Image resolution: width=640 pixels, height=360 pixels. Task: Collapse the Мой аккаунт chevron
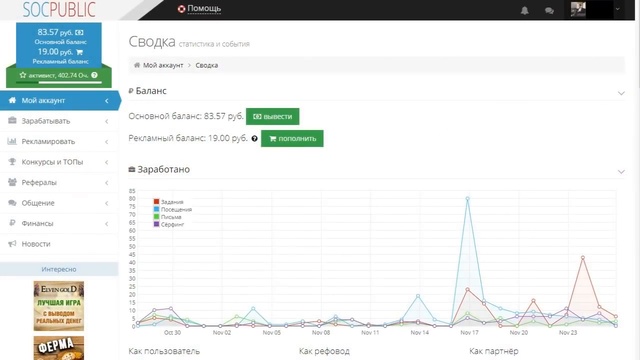tap(107, 100)
